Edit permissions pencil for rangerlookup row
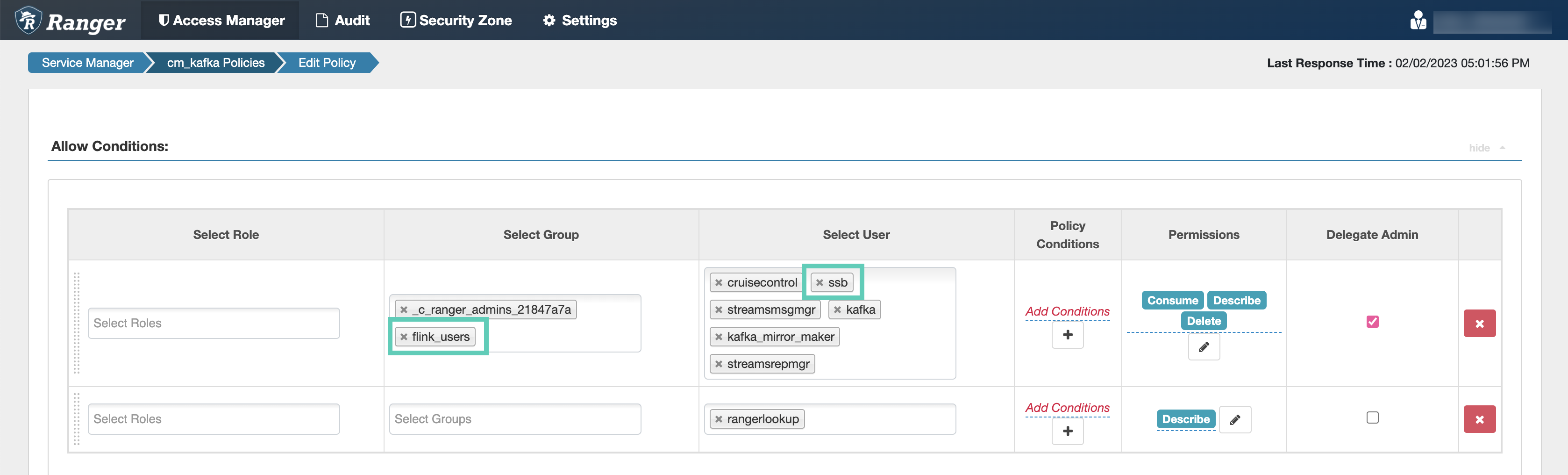The height and width of the screenshot is (475, 1568). [1234, 419]
